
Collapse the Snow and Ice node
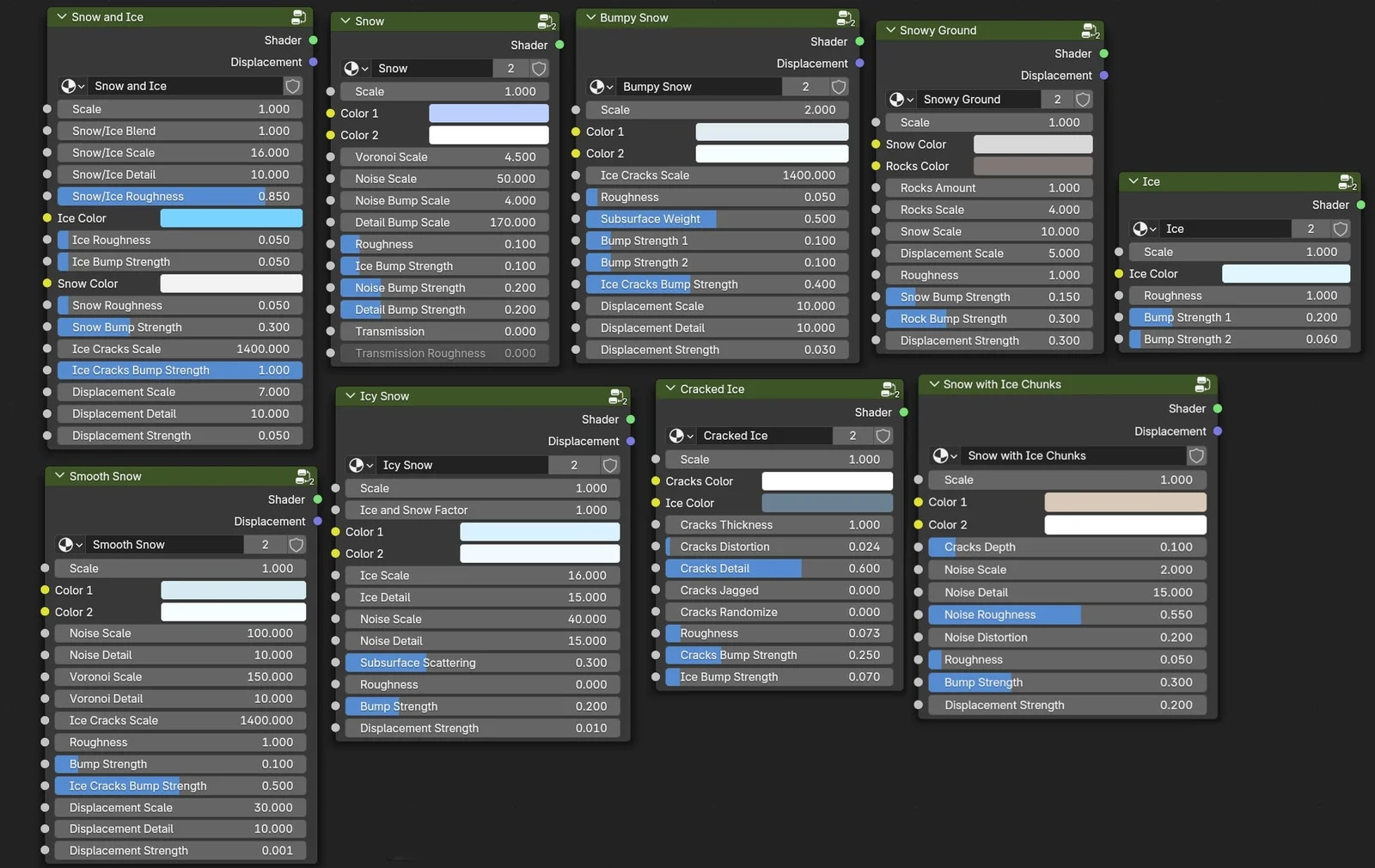[x=60, y=15]
